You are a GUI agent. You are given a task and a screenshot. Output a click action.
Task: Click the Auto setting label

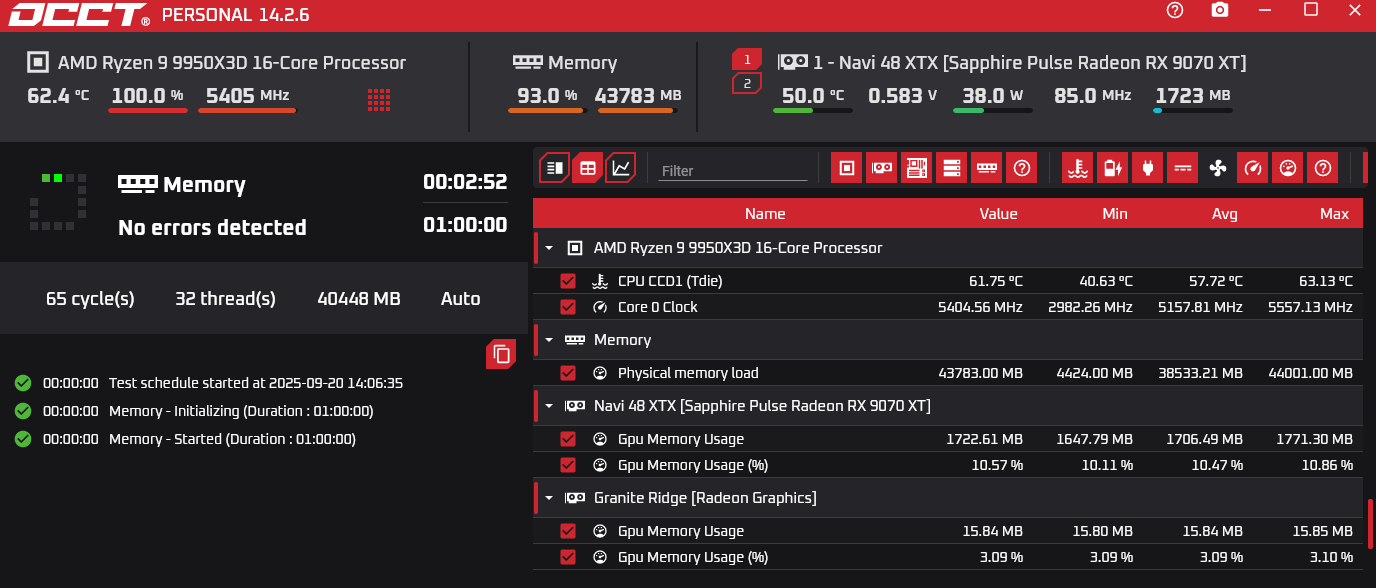point(460,298)
